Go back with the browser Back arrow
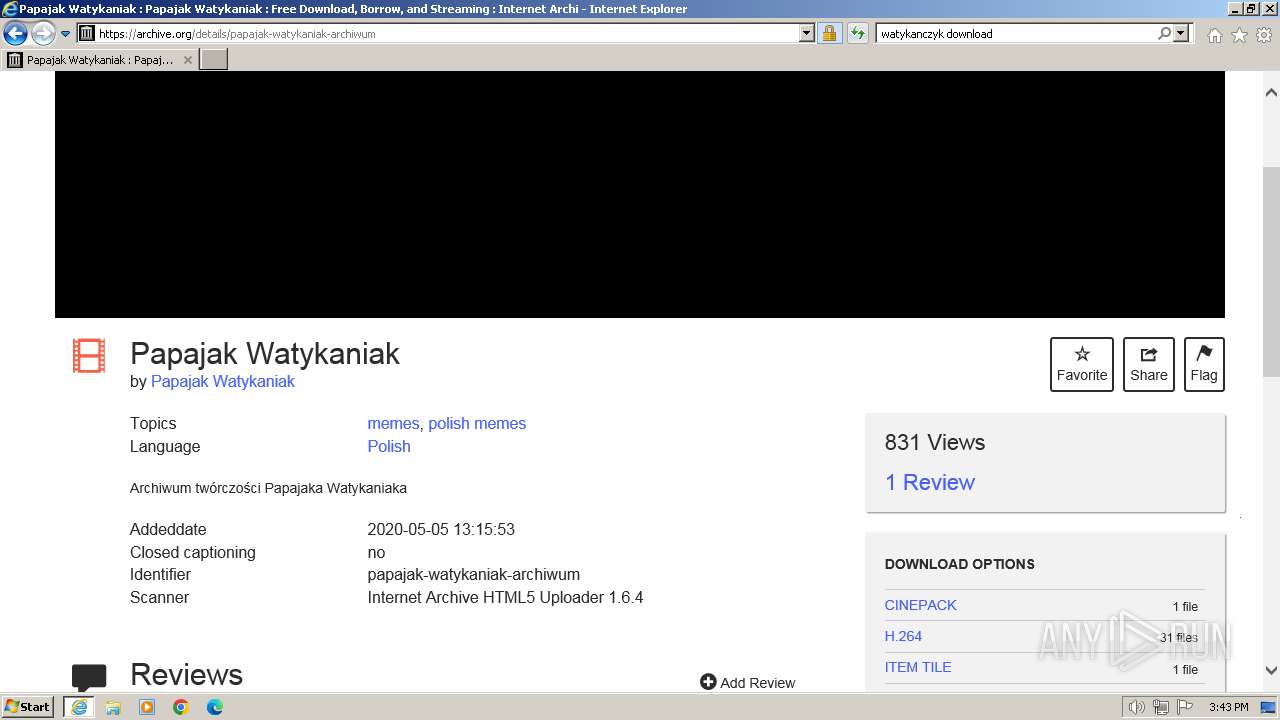Image resolution: width=1280 pixels, height=720 pixels. click(x=15, y=34)
